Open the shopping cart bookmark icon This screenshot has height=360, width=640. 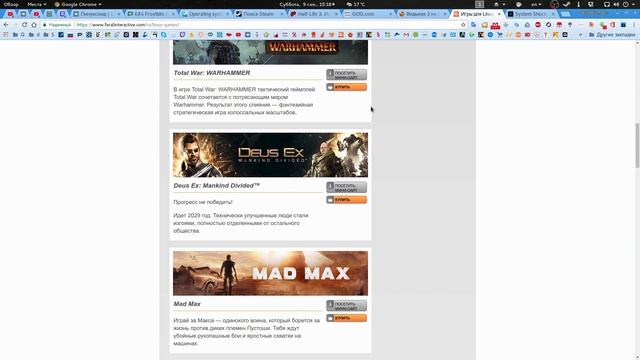pyautogui.click(x=500, y=35)
